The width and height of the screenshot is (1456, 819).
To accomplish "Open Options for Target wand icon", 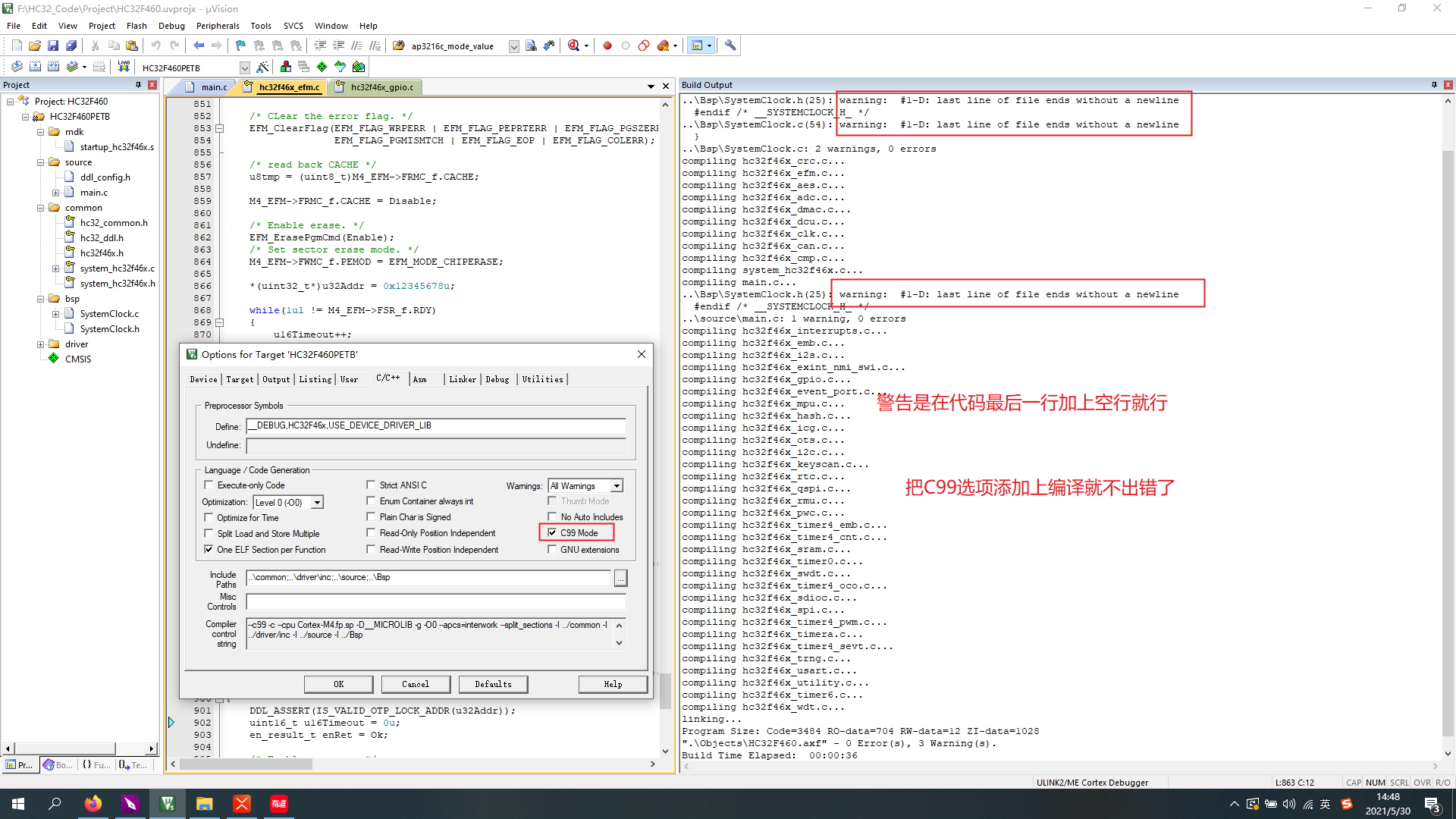I will (262, 67).
